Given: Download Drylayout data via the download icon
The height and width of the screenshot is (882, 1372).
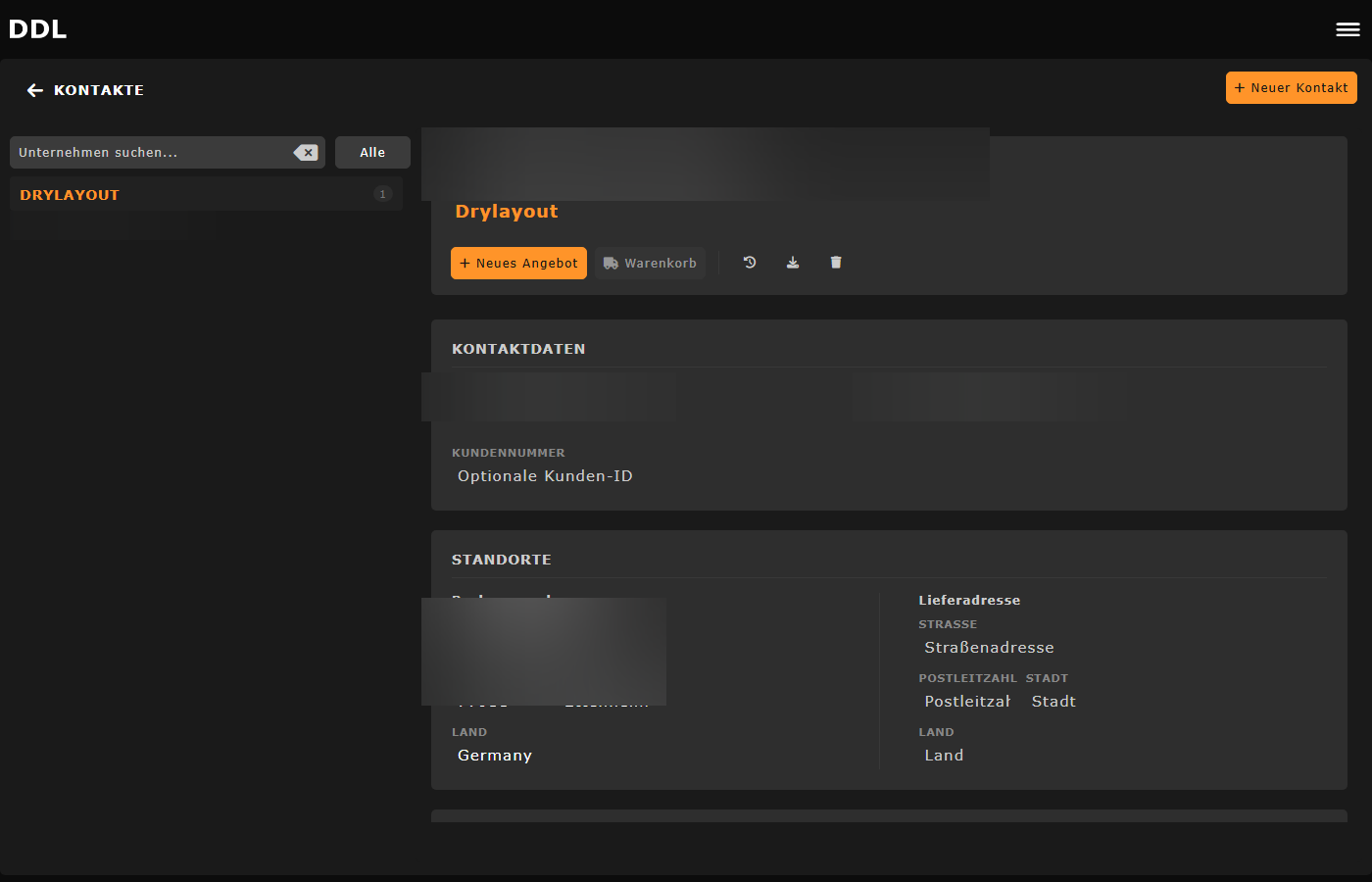Looking at the screenshot, I should (x=793, y=262).
